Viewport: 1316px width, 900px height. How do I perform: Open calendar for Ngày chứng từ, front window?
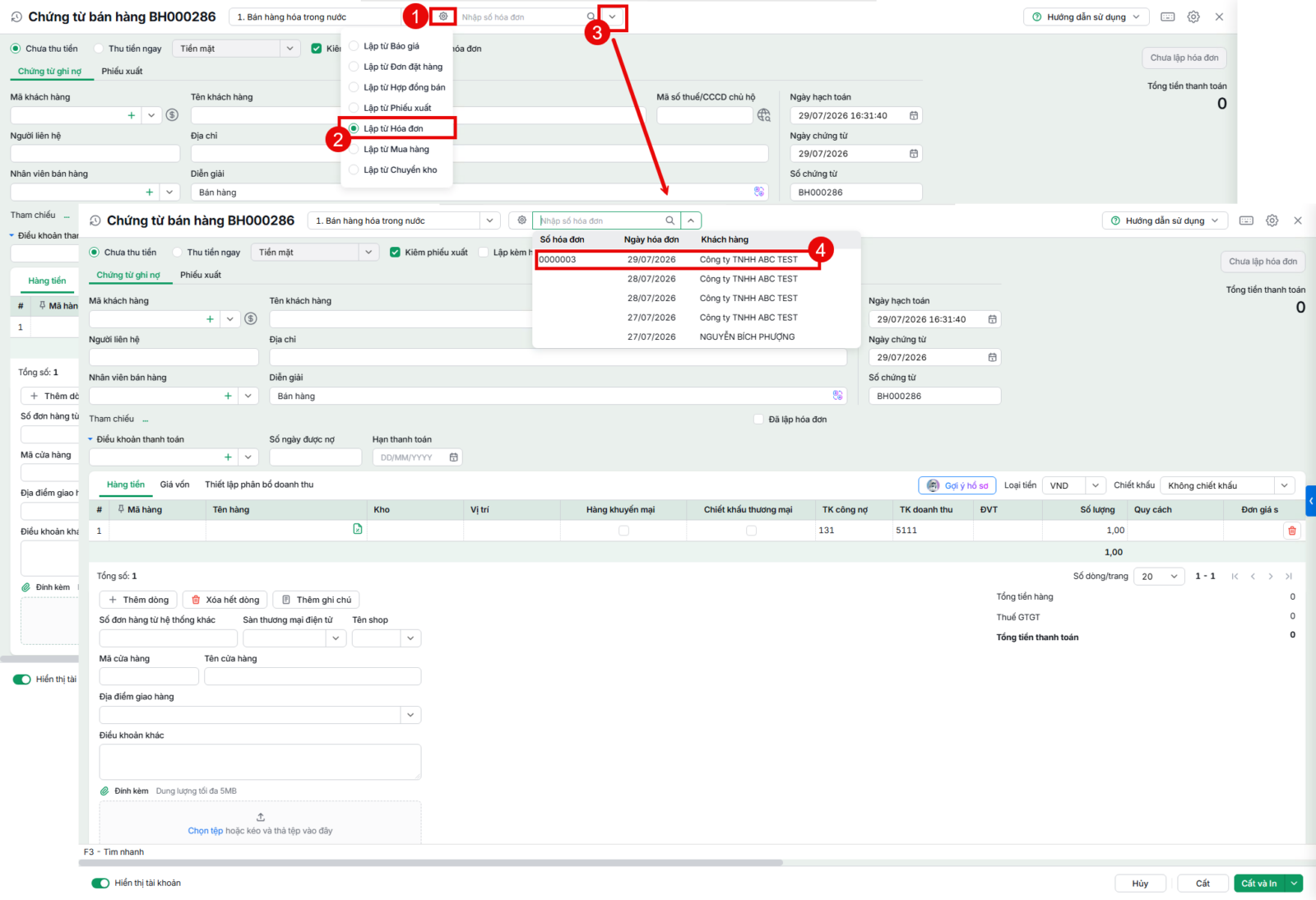coord(993,358)
